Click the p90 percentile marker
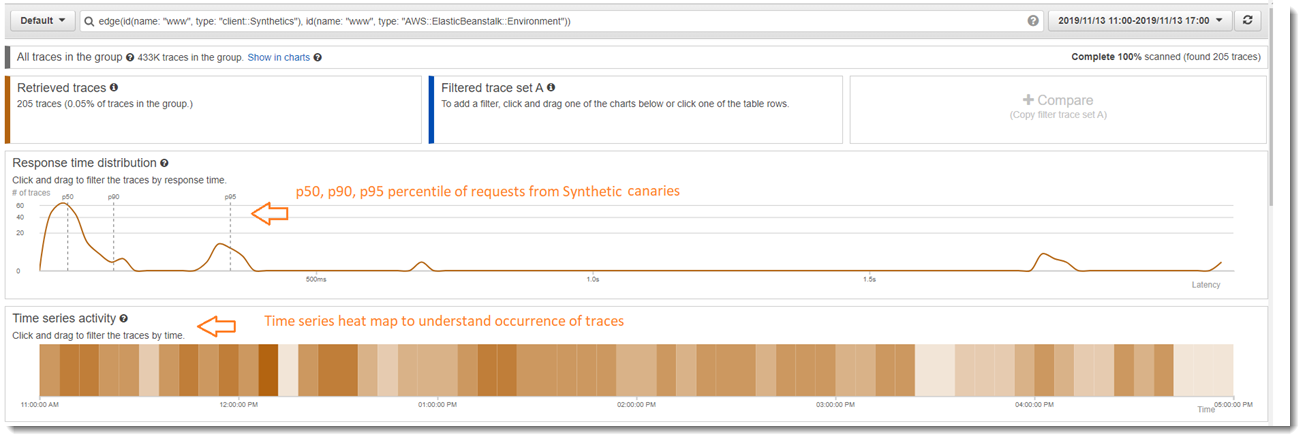Viewport: 1305px width, 441px height. click(x=114, y=198)
